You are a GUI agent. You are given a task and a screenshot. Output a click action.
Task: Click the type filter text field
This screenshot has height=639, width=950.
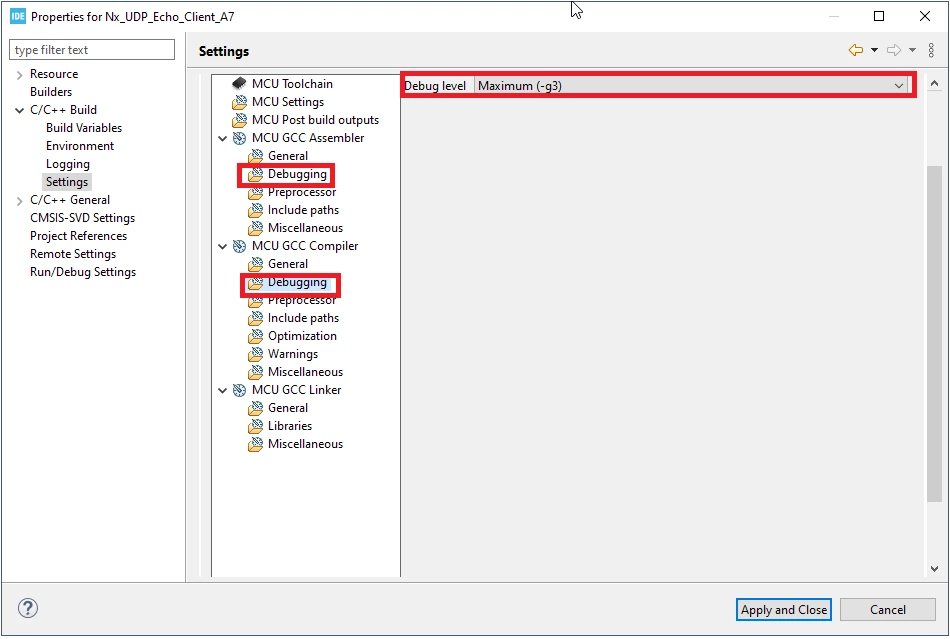coord(92,50)
